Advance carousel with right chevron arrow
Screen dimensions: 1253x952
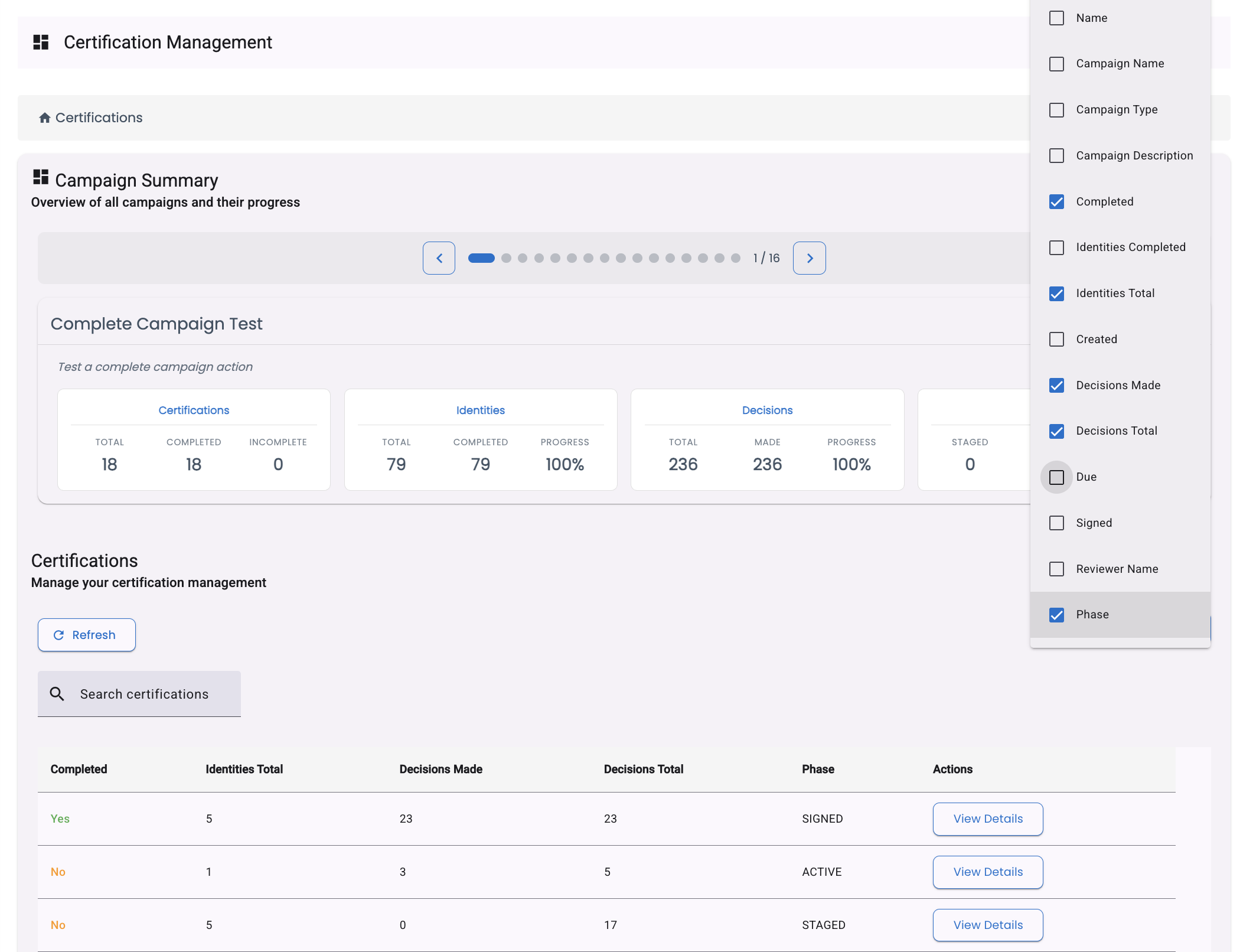click(809, 258)
